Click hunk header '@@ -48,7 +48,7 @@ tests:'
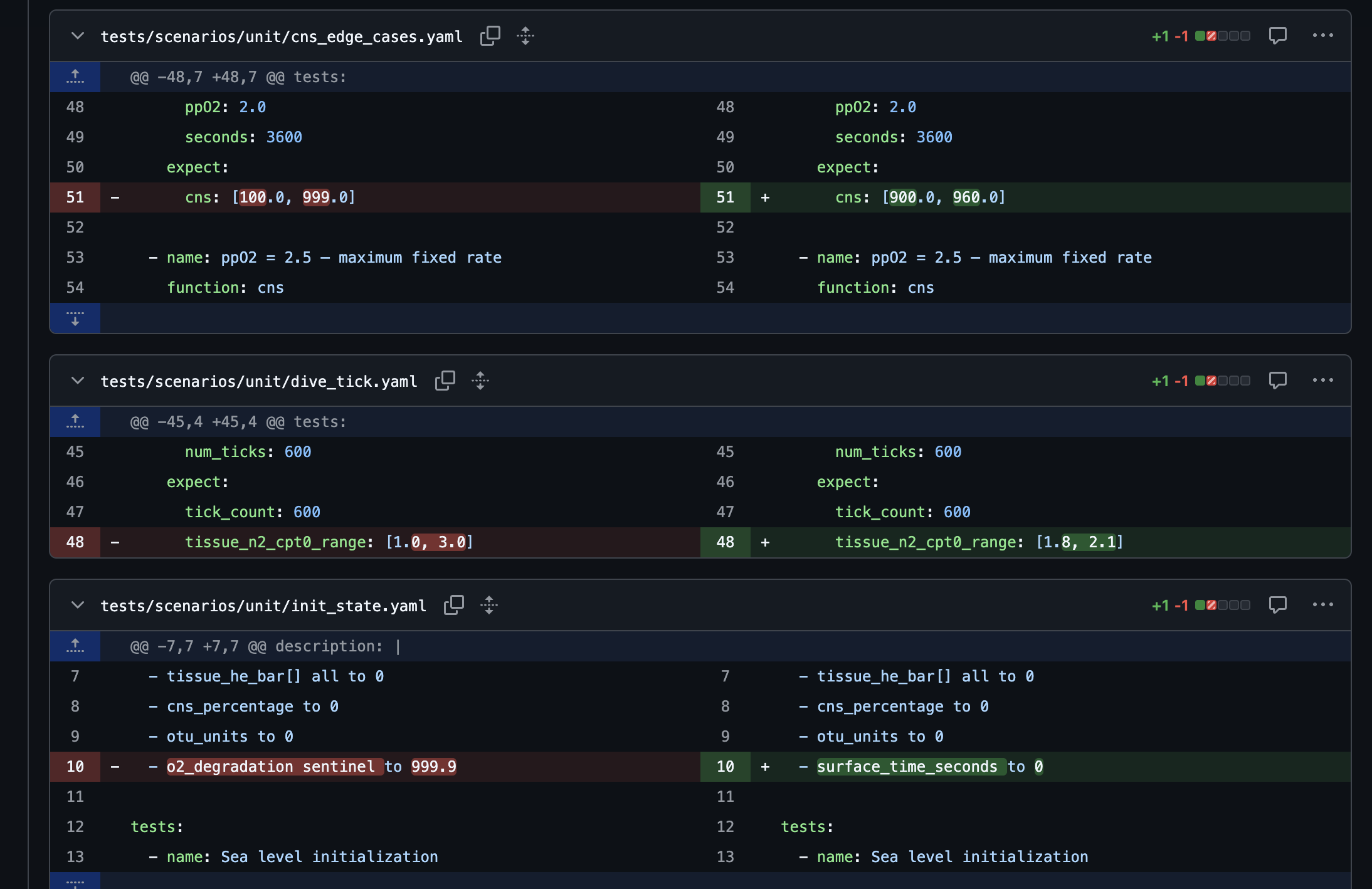1372x889 pixels. 238,77
